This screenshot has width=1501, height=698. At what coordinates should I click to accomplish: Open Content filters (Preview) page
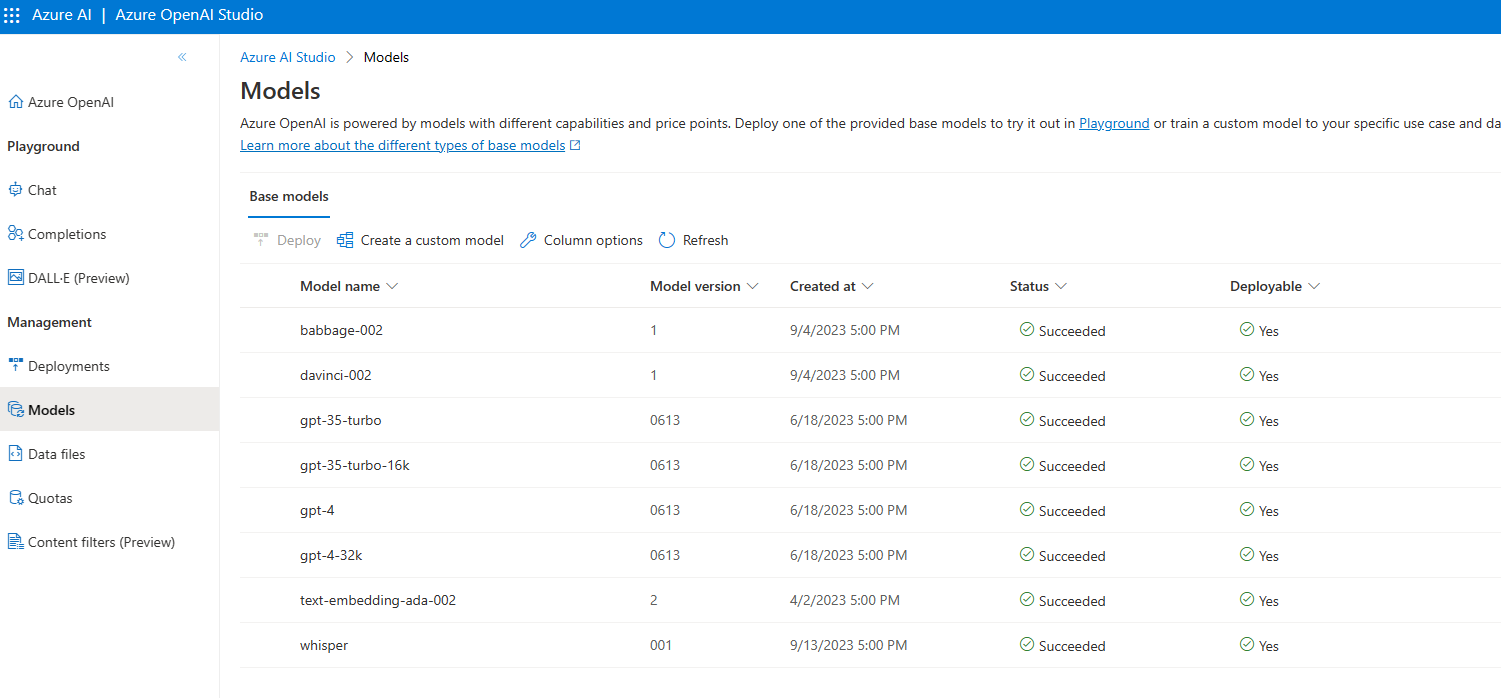(109, 542)
